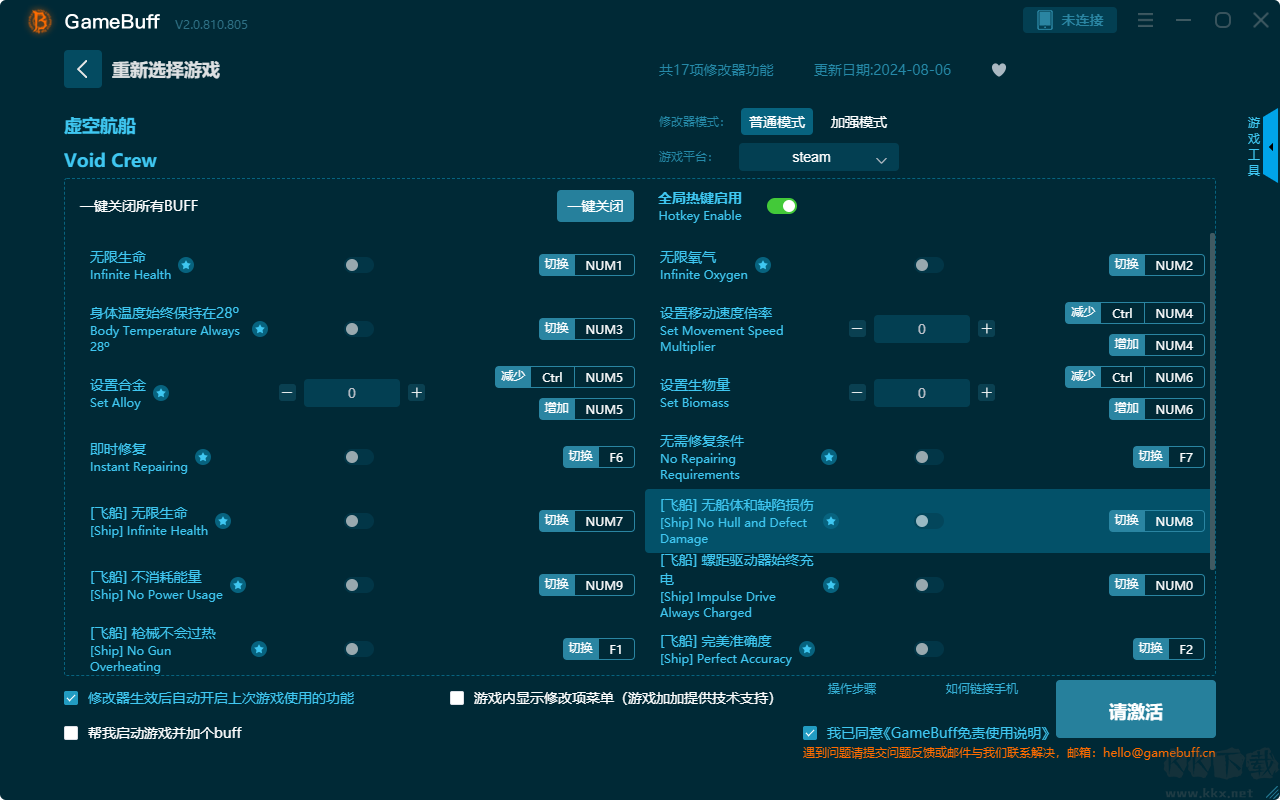1280x800 pixels.
Task: Click the NUM2 hotkey for Infinite Oxygen
Action: pyautogui.click(x=1174, y=265)
